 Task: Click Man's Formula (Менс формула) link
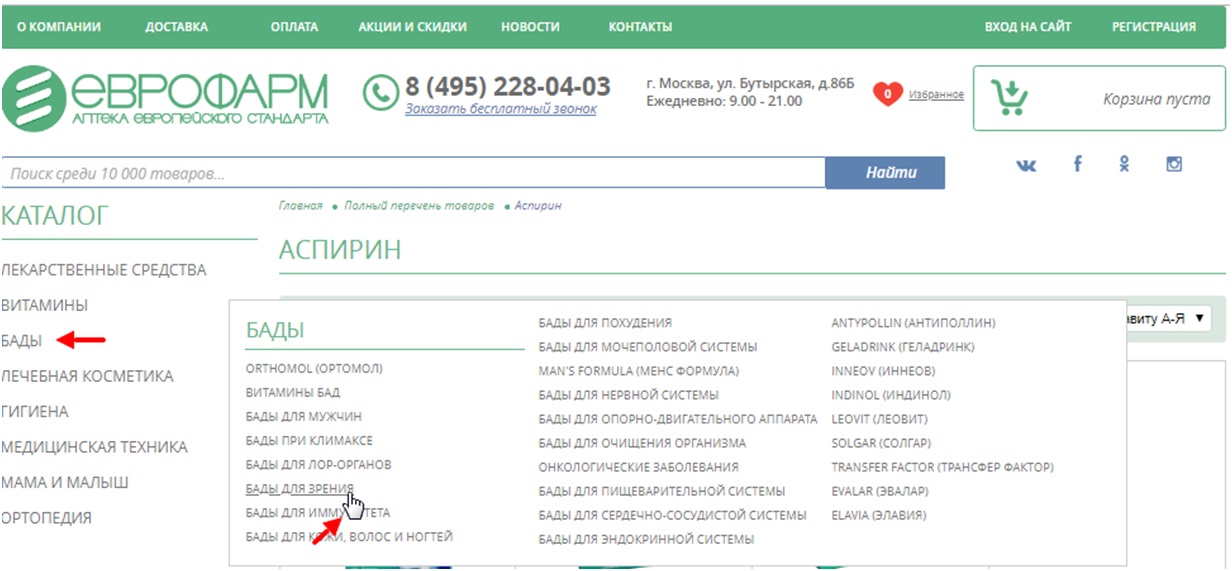pyautogui.click(x=639, y=371)
